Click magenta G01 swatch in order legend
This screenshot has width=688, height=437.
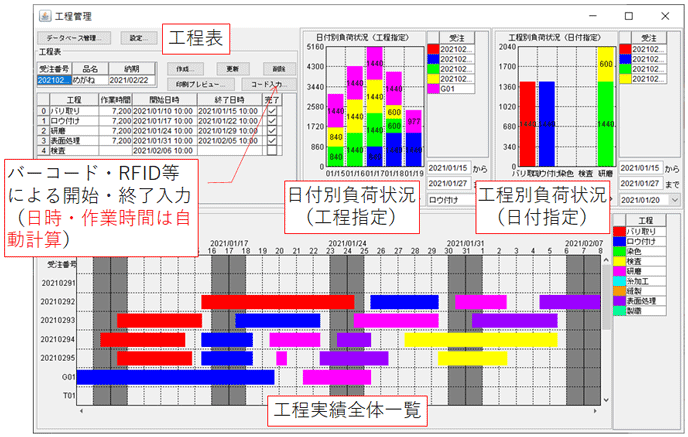coord(433,89)
